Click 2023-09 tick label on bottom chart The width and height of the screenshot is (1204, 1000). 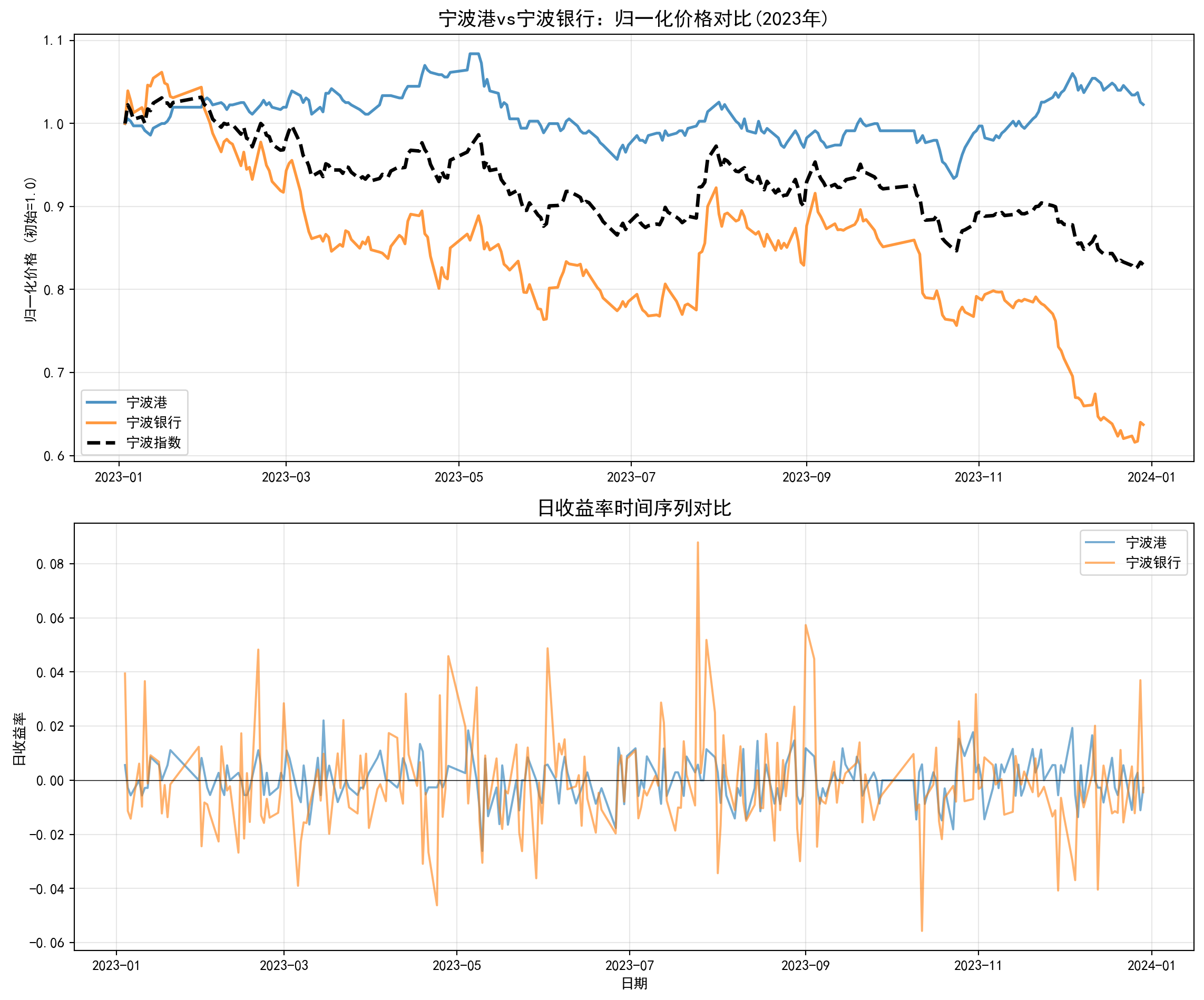[x=805, y=966]
